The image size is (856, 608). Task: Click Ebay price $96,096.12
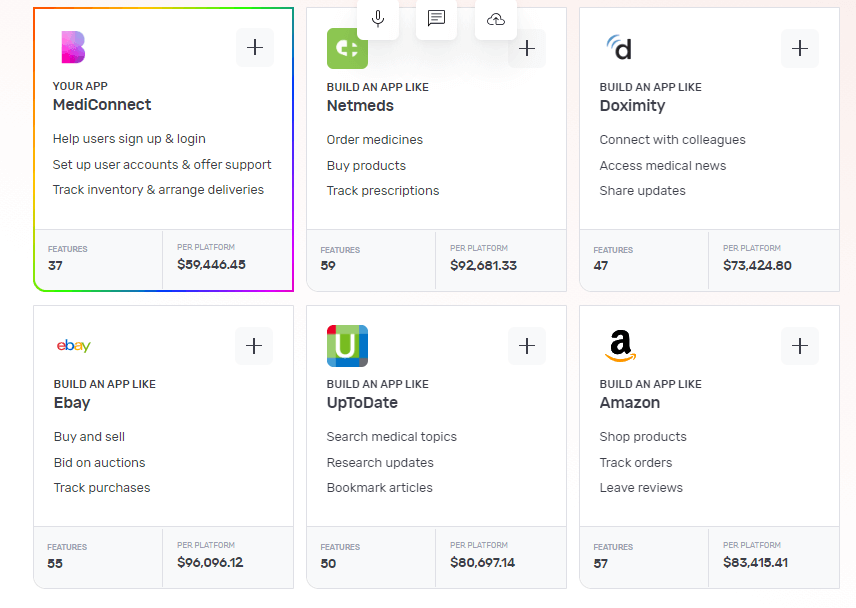tap(210, 563)
